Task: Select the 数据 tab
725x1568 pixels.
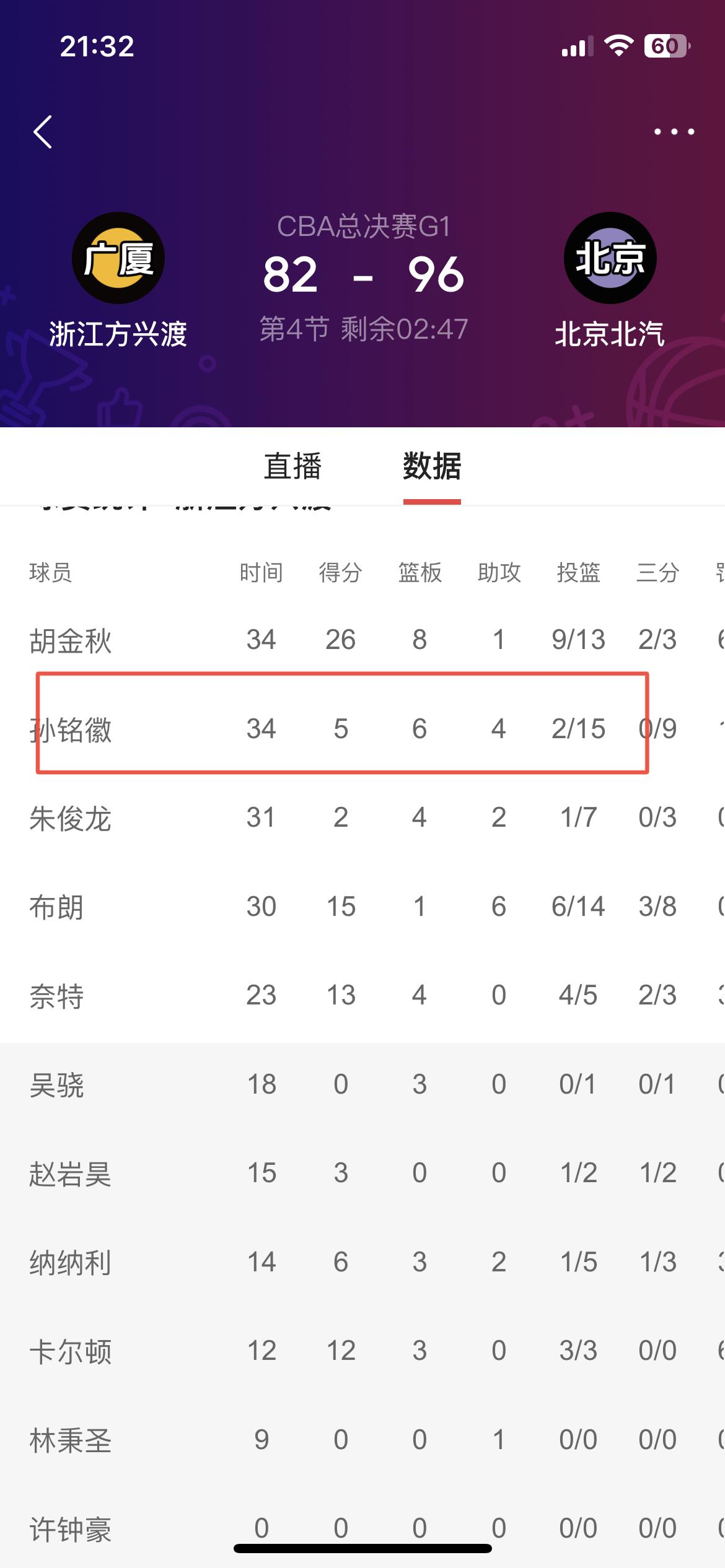Action: (432, 466)
